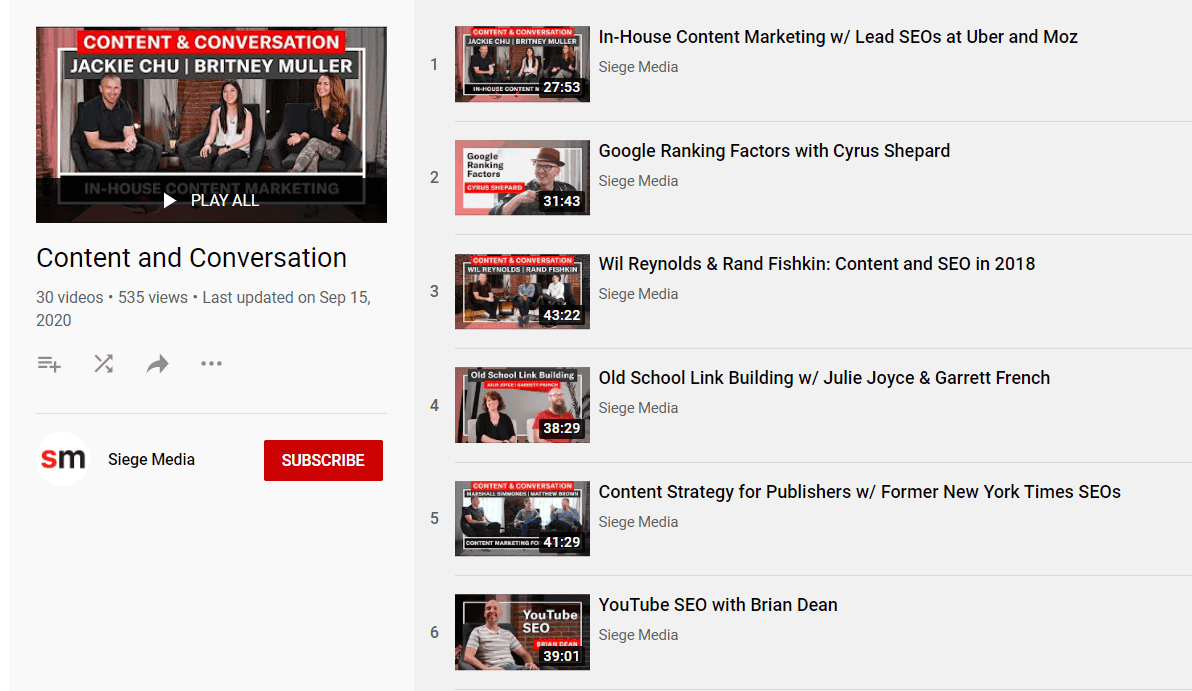Subscribe to Siege Media channel
Screen dimensions: 1192x691
click(x=323, y=460)
